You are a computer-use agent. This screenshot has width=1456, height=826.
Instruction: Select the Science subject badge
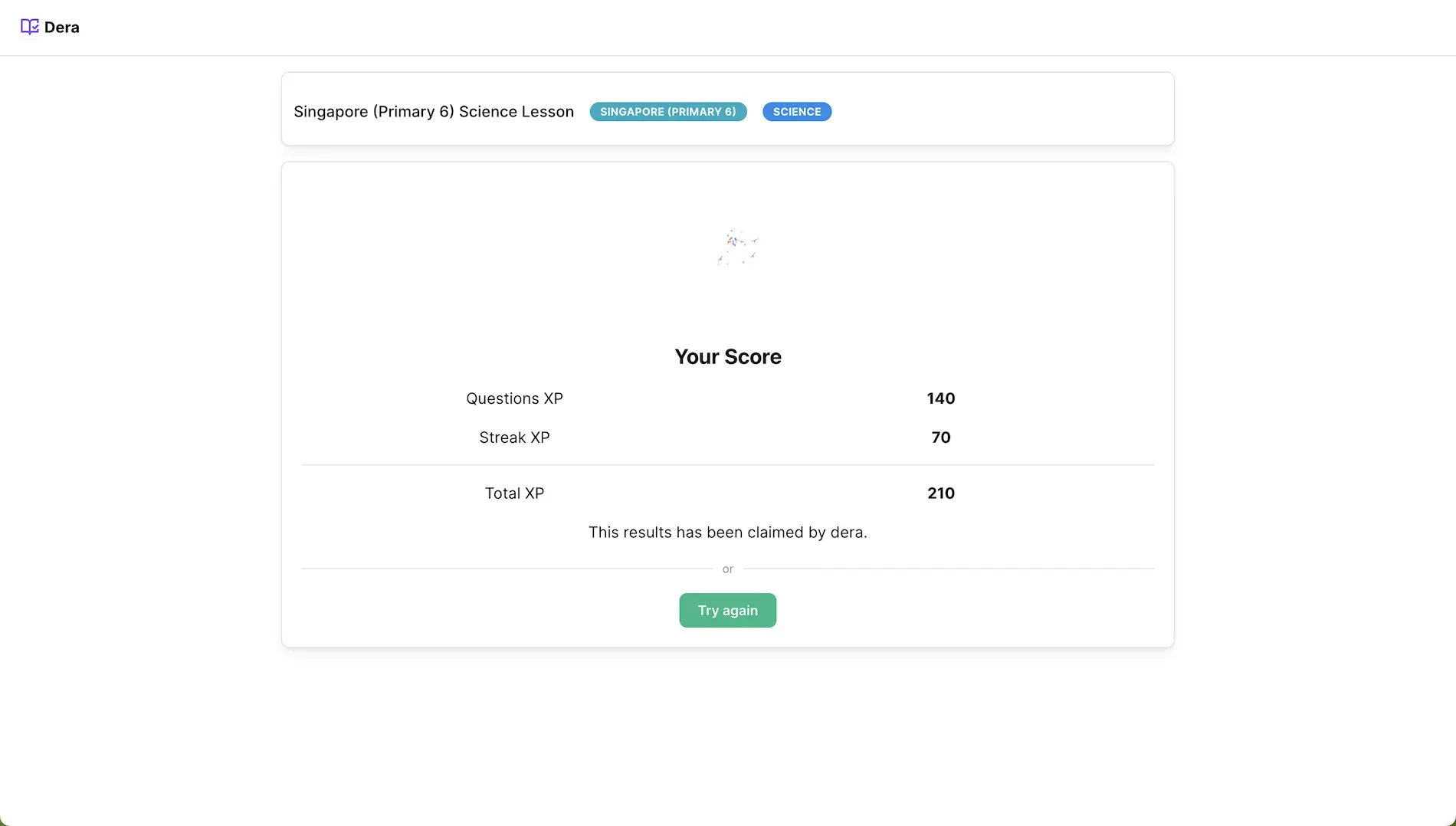click(796, 112)
